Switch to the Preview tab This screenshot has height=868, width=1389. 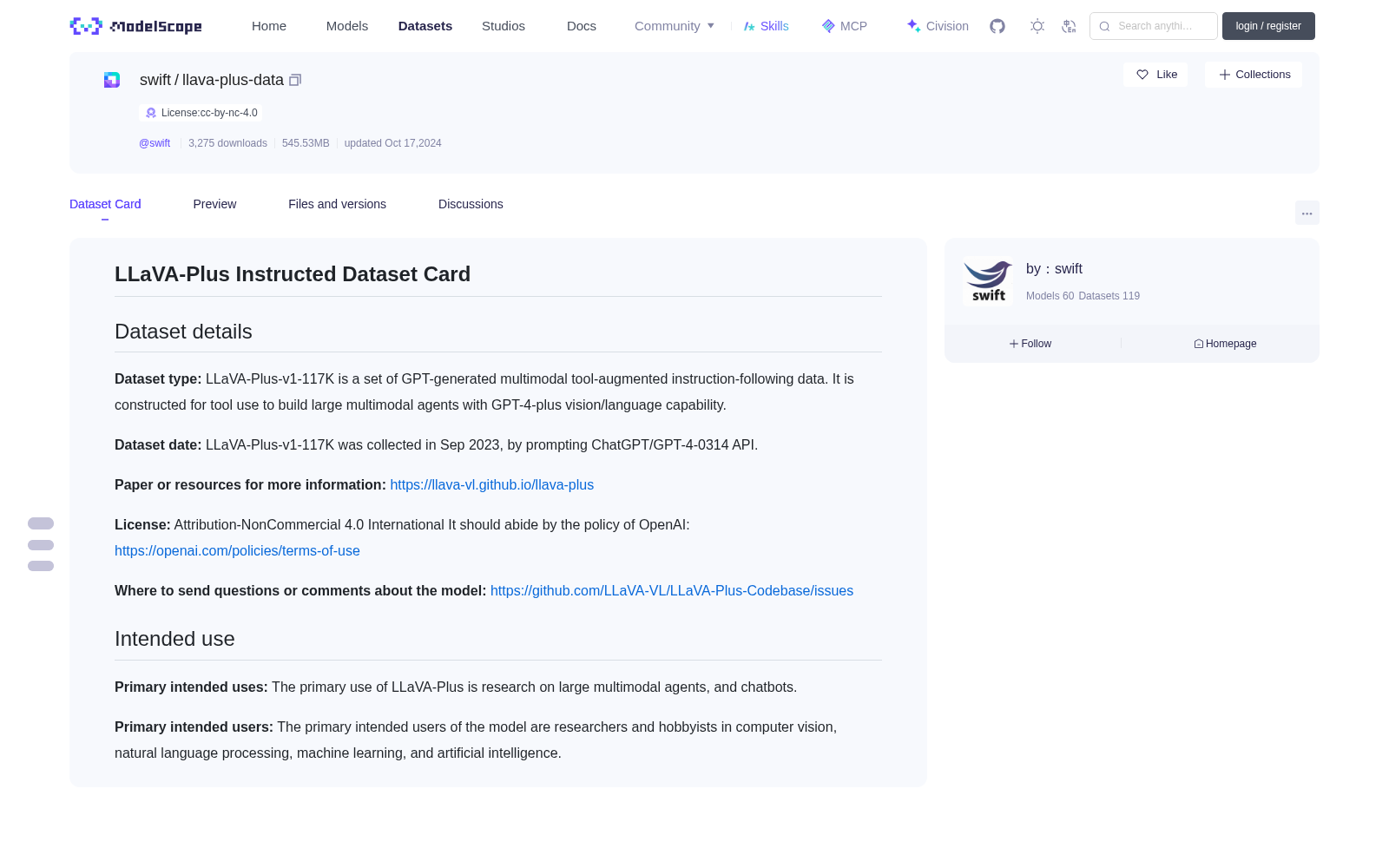coord(214,204)
